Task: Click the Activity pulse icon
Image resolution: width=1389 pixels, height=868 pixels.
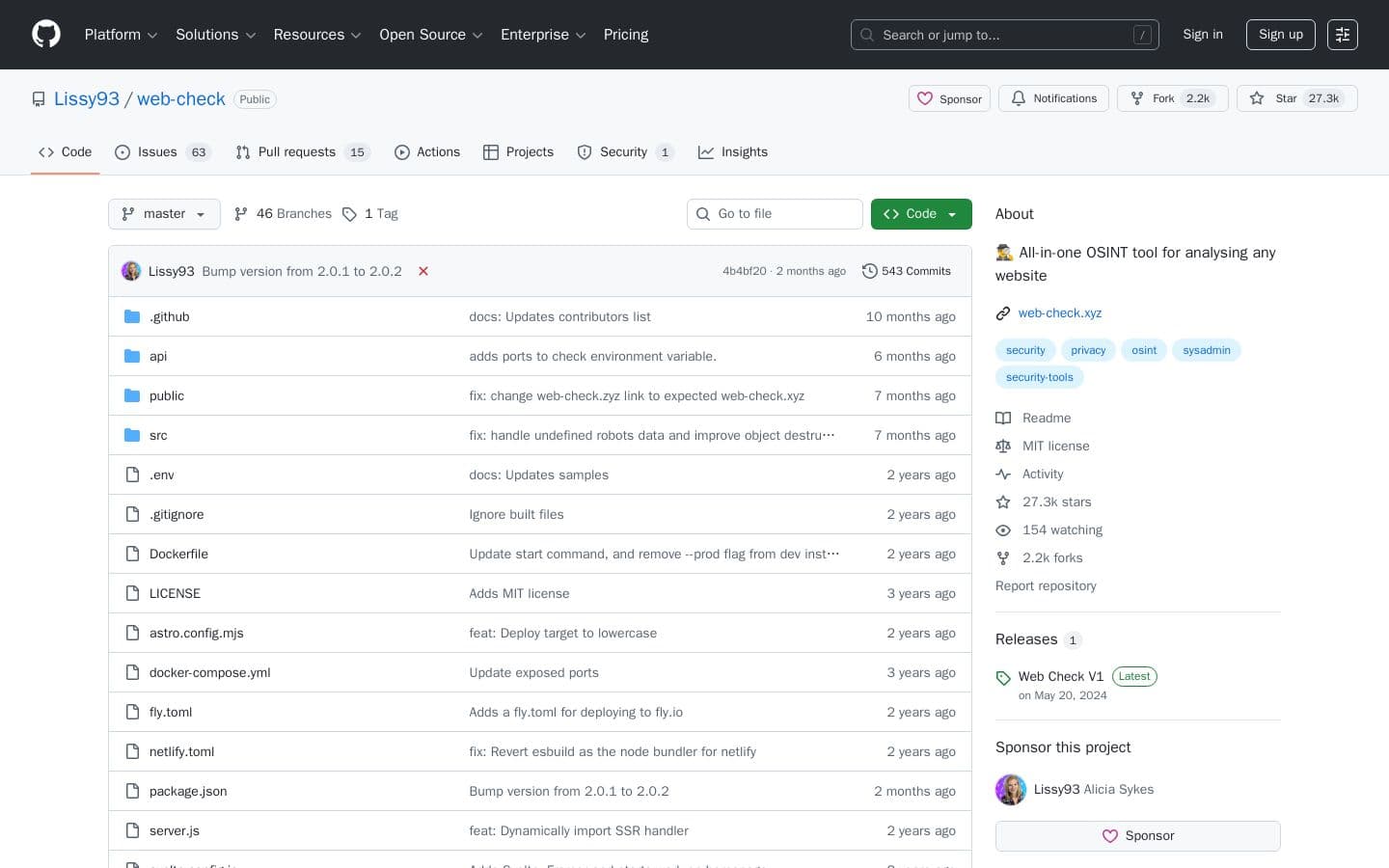Action: pos(1003,474)
